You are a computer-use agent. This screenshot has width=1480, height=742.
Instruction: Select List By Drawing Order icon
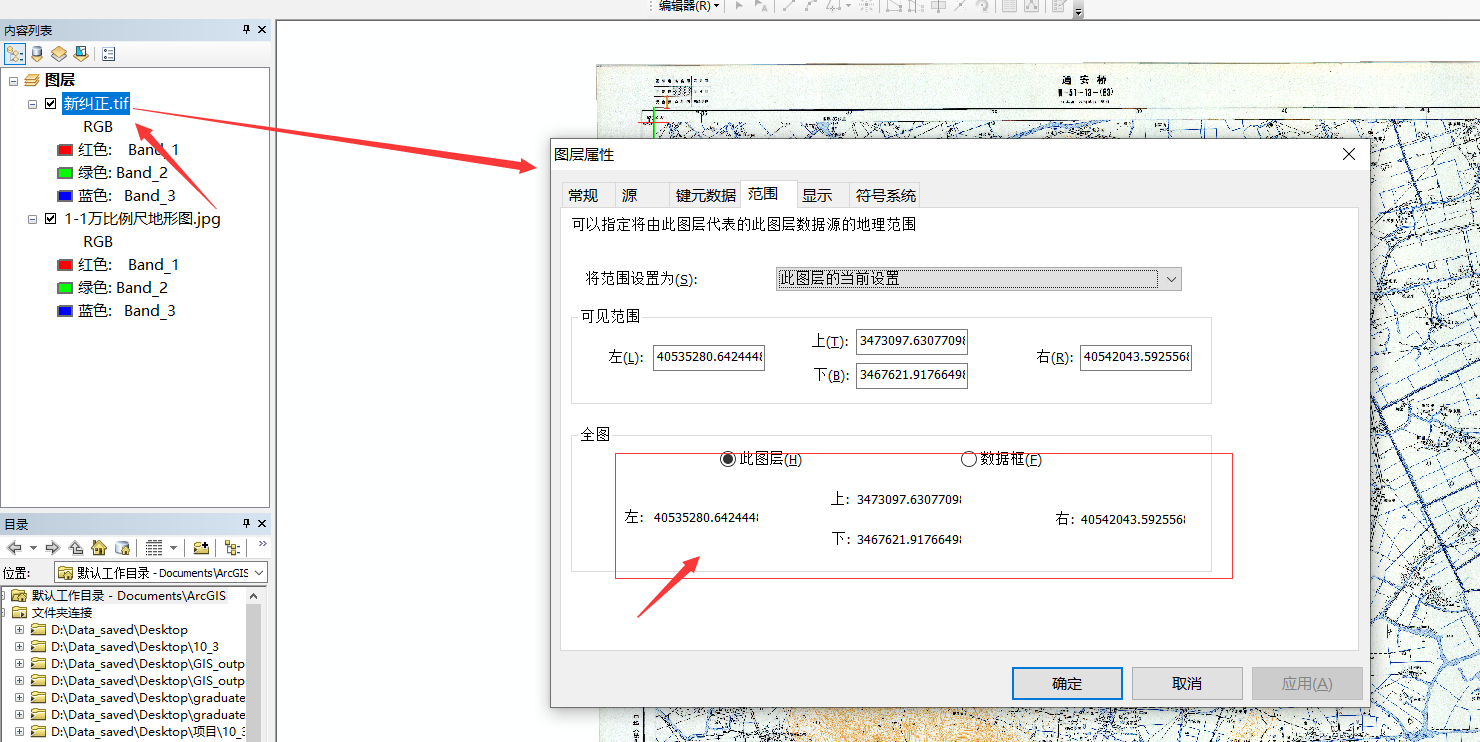pyautogui.click(x=15, y=54)
